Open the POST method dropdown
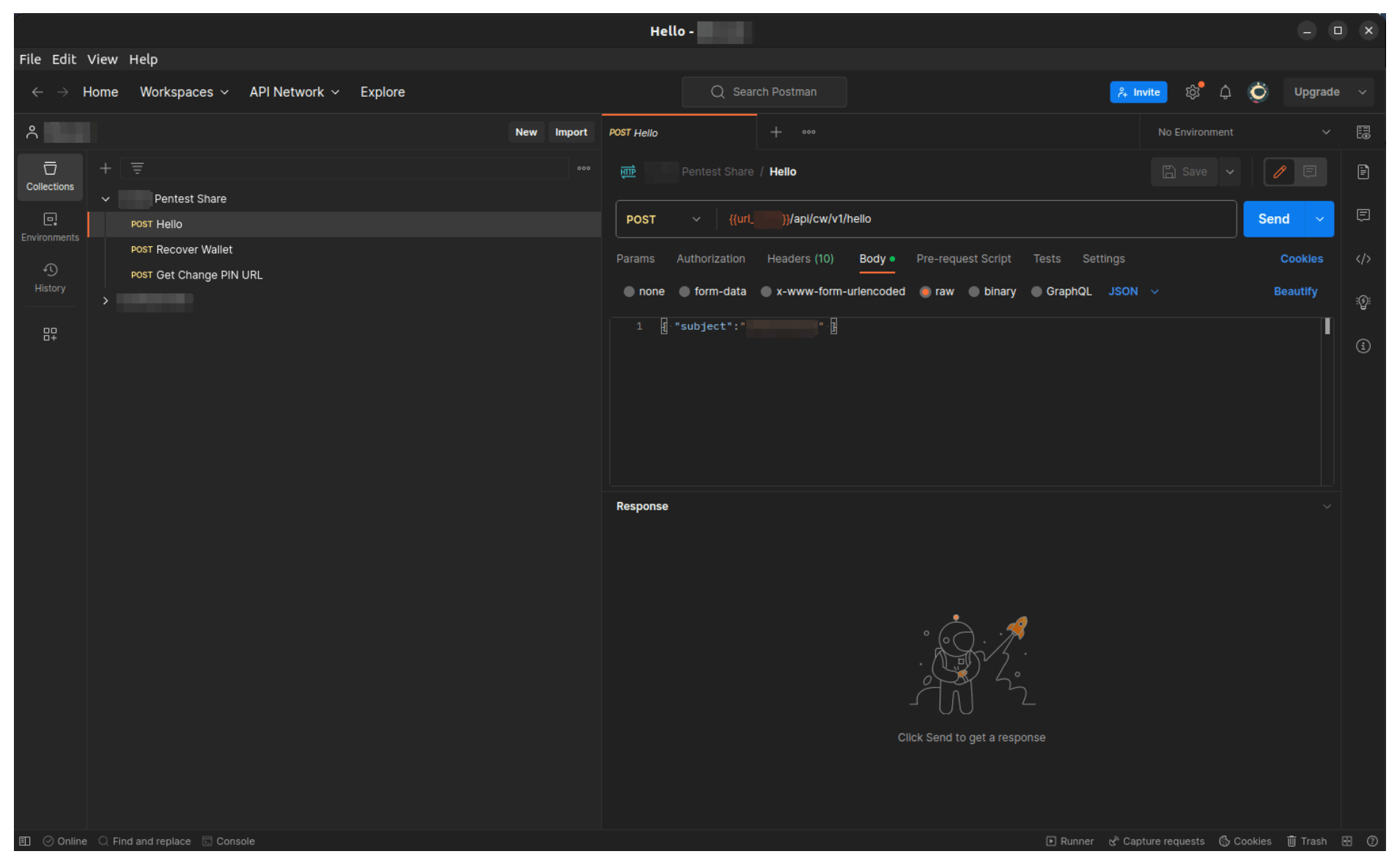Viewport: 1400px width, 865px height. (664, 219)
